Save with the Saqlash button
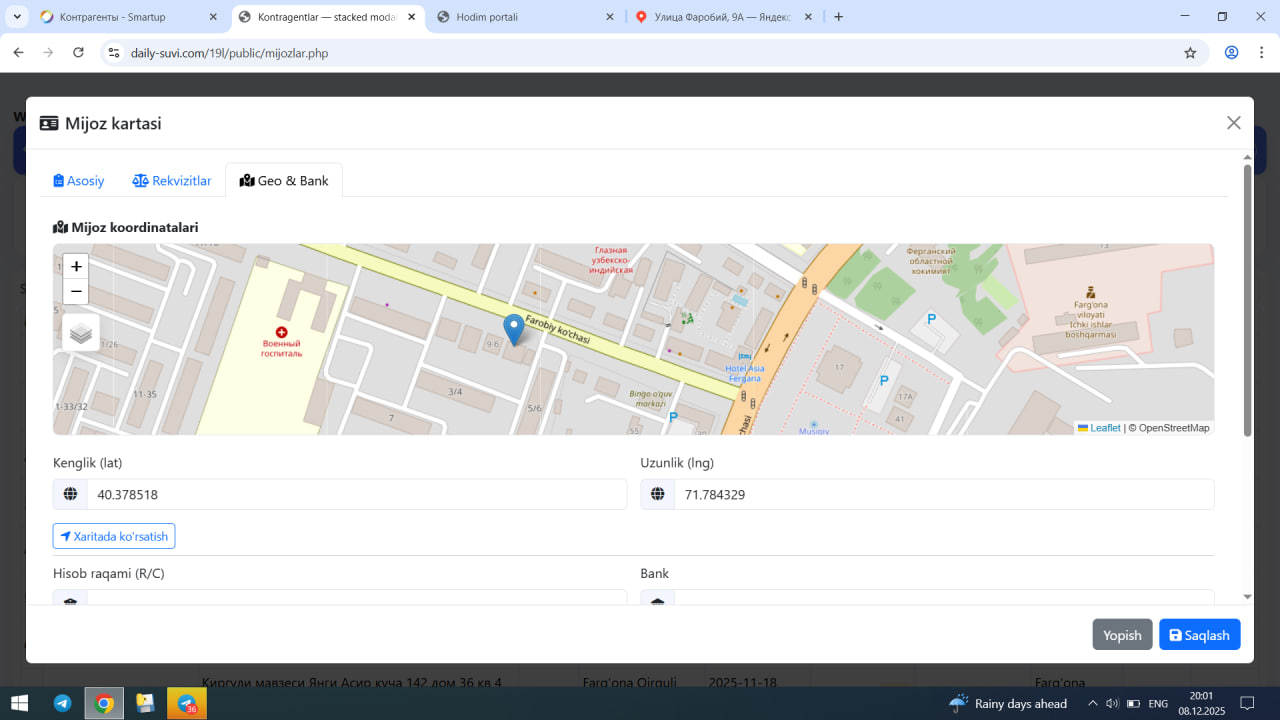This screenshot has width=1280, height=720. pyautogui.click(x=1199, y=635)
